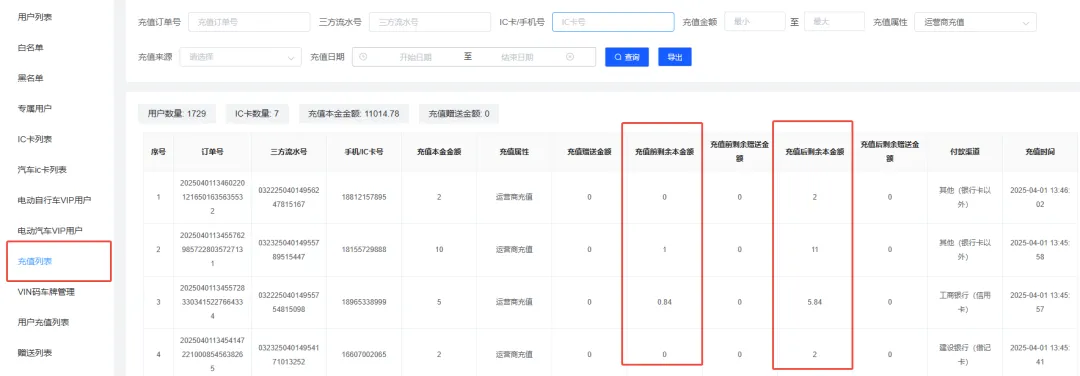Click the 手机/IC卡号 column header
The height and width of the screenshot is (376, 1080).
point(364,152)
